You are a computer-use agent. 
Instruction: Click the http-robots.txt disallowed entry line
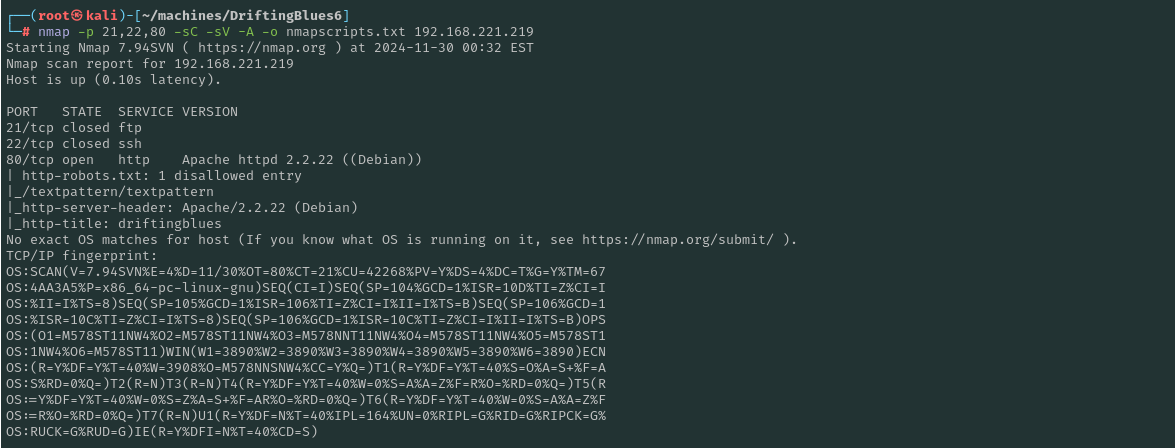click(154, 175)
